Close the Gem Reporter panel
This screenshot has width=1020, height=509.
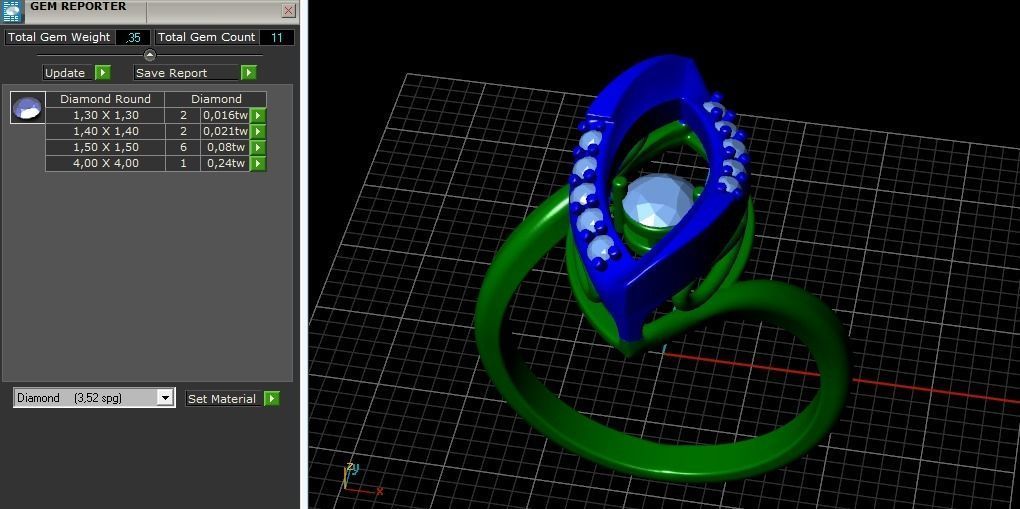point(288,10)
